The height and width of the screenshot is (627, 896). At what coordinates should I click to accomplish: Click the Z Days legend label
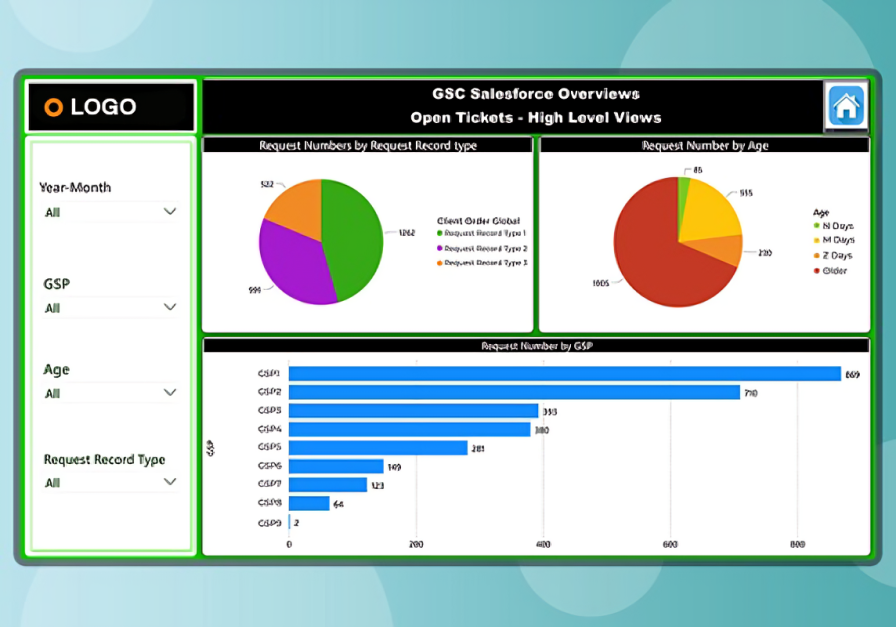tap(838, 256)
